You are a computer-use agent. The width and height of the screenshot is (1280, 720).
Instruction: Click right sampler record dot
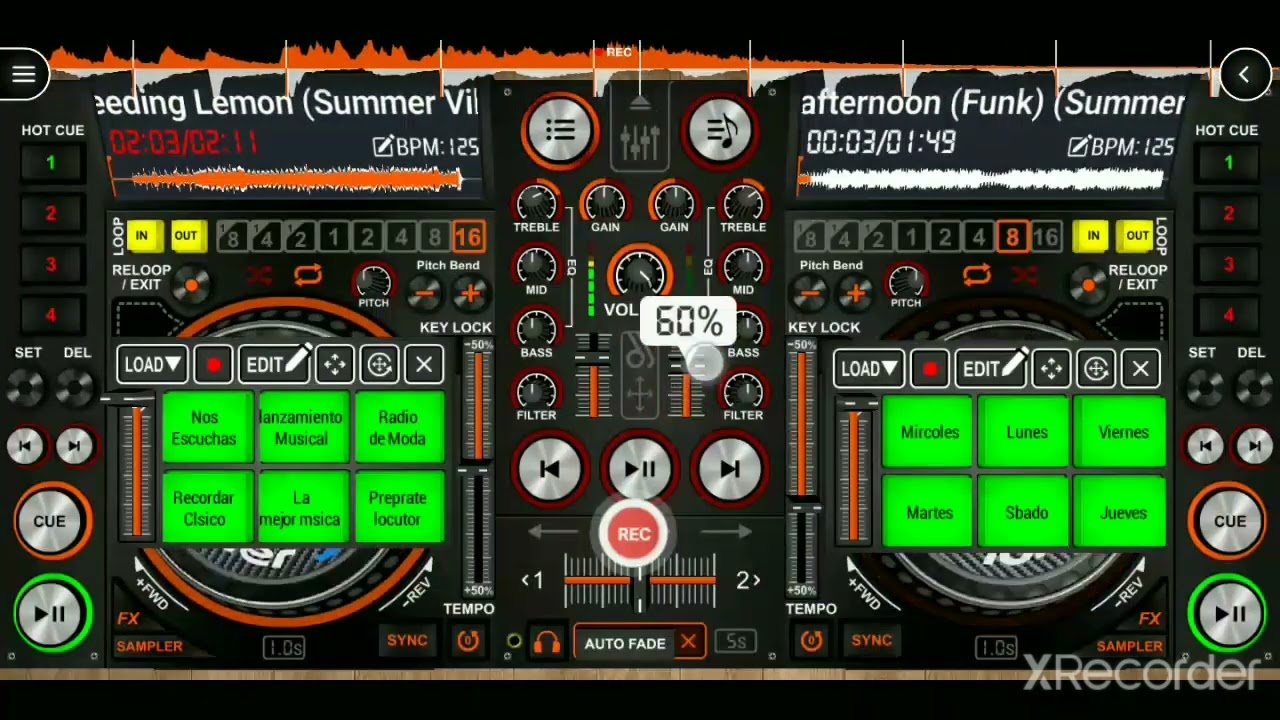click(x=930, y=369)
